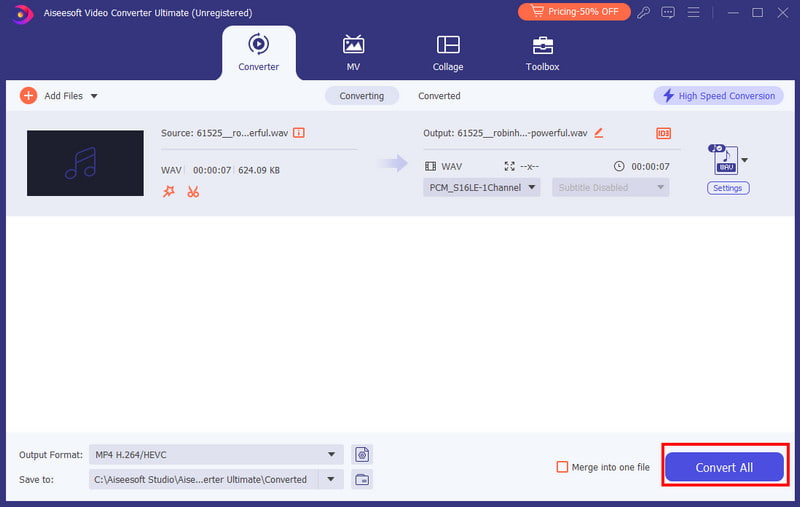Open the Toolbox tab
800x507 pixels.
coord(542,53)
